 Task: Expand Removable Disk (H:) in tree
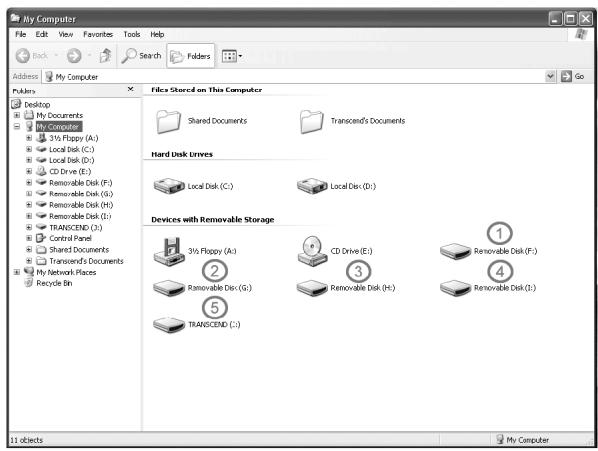(29, 205)
